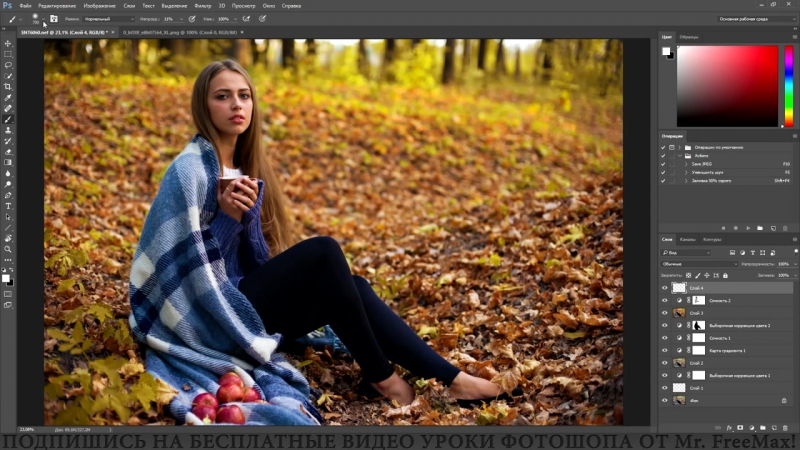Open the blending mode dropdown in Layers
This screenshot has width=800, height=450.
[x=699, y=264]
